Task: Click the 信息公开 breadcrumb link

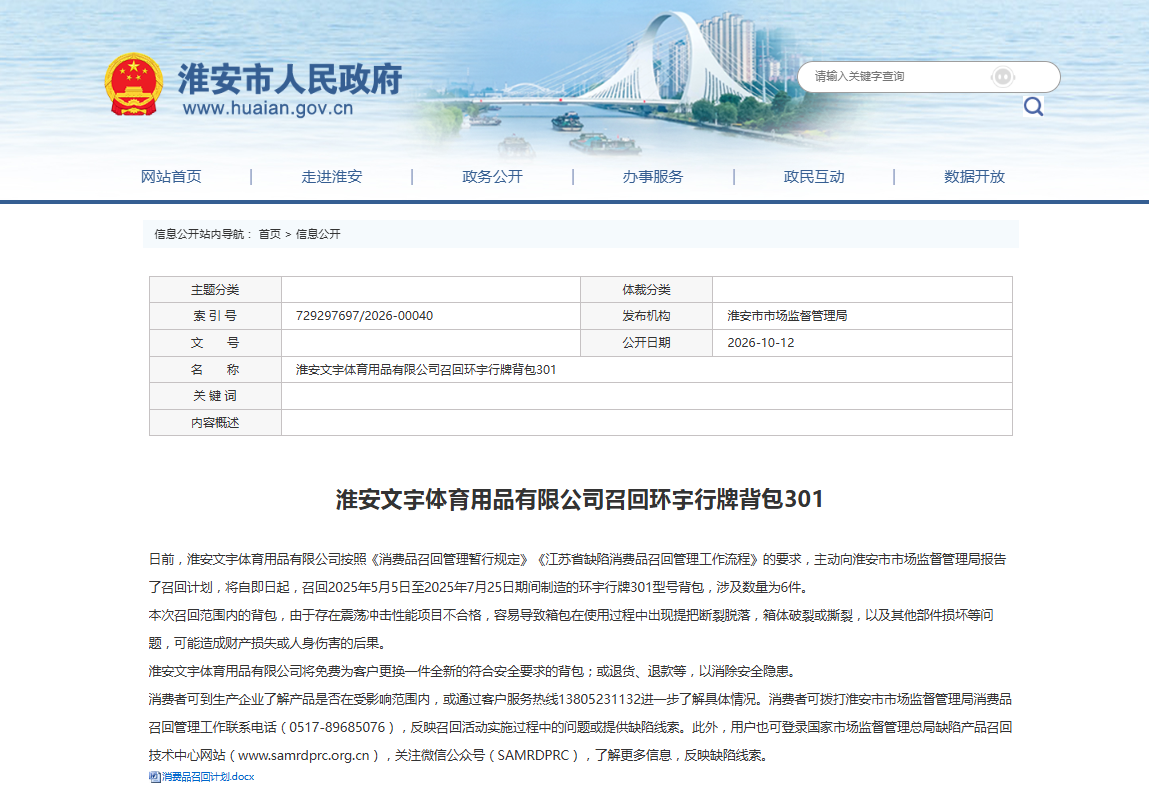Action: click(x=318, y=234)
